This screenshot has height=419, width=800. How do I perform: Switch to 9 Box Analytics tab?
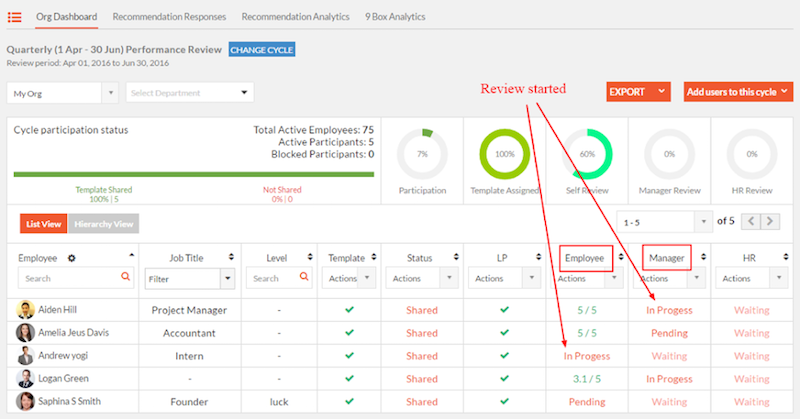pos(395,17)
